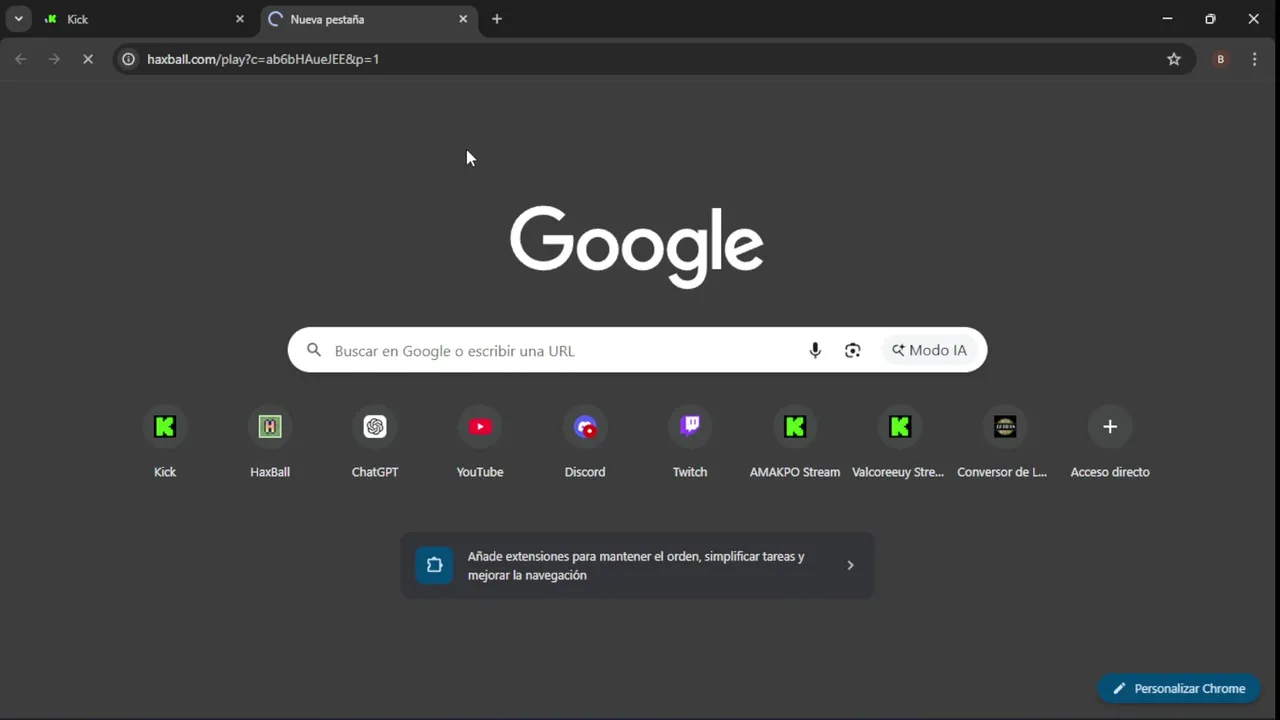Open the Chrome profile avatar B
1280x720 pixels.
[1220, 59]
